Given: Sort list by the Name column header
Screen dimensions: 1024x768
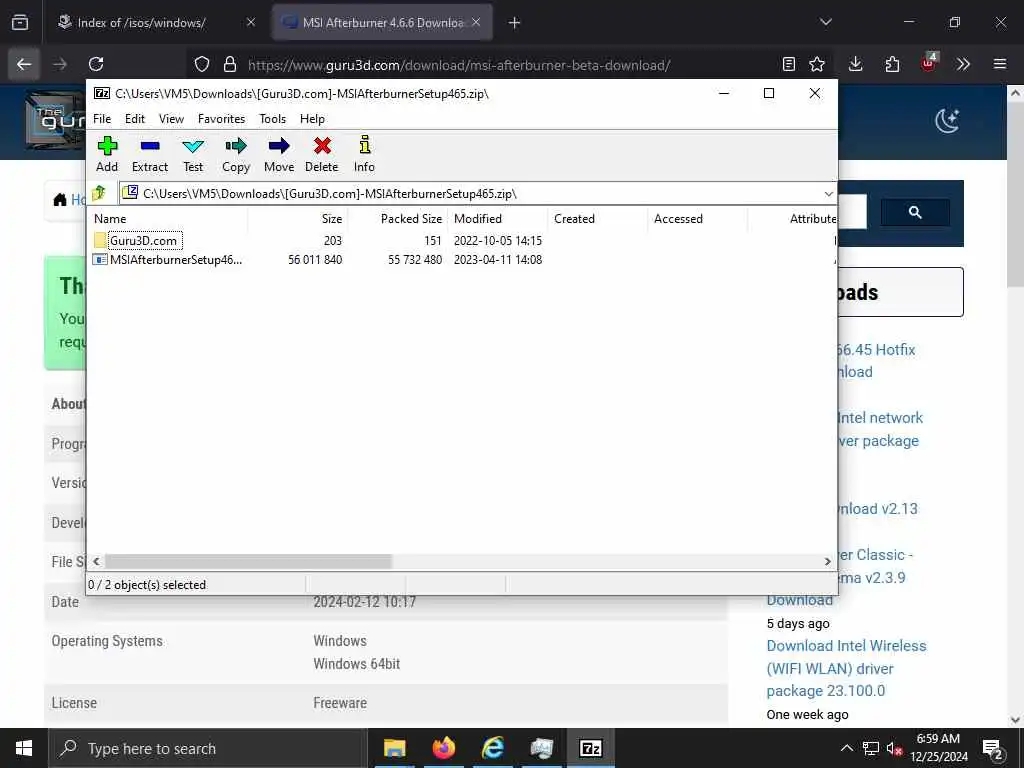Looking at the screenshot, I should [x=168, y=219].
